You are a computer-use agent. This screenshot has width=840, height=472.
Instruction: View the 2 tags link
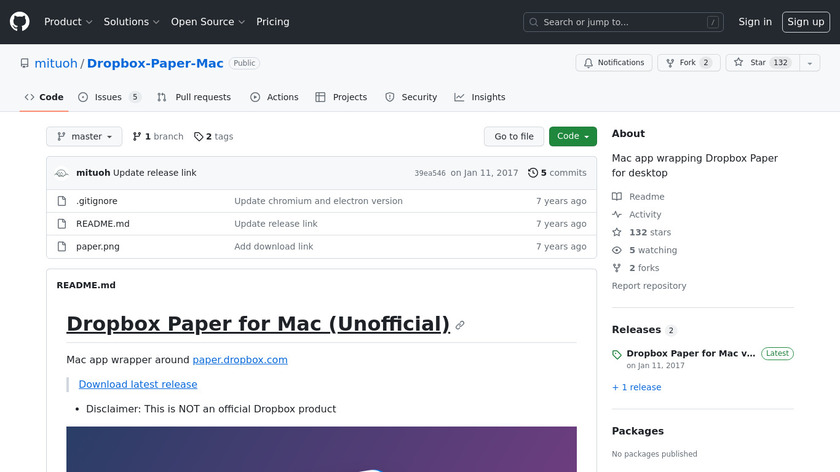tap(214, 136)
